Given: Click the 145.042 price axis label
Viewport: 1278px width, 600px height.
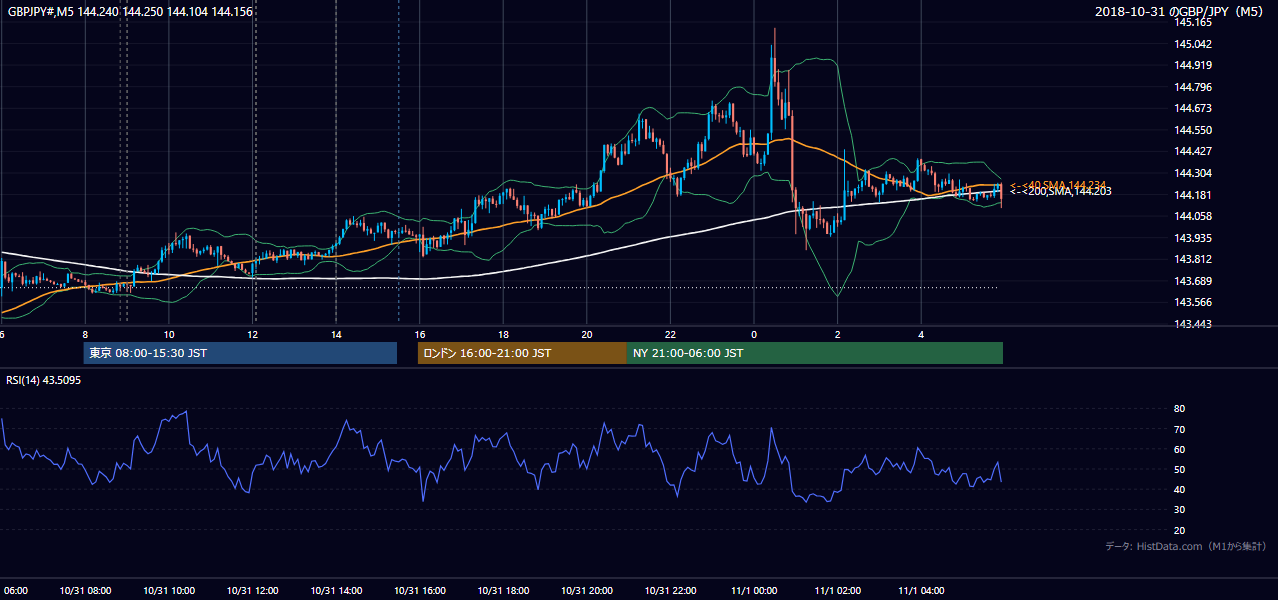Looking at the screenshot, I should (1193, 44).
